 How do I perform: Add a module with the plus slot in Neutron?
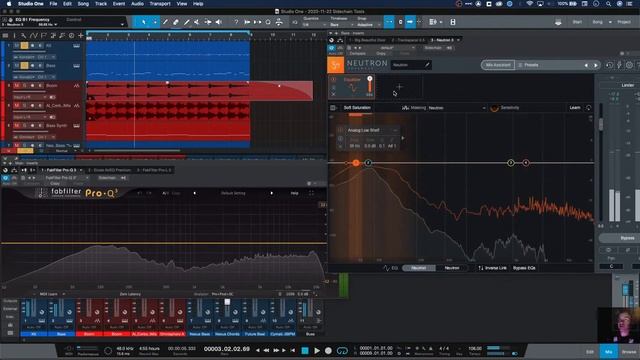(399, 87)
